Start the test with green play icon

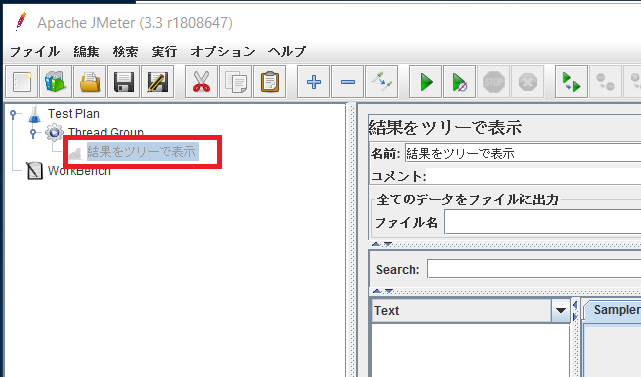tap(425, 82)
